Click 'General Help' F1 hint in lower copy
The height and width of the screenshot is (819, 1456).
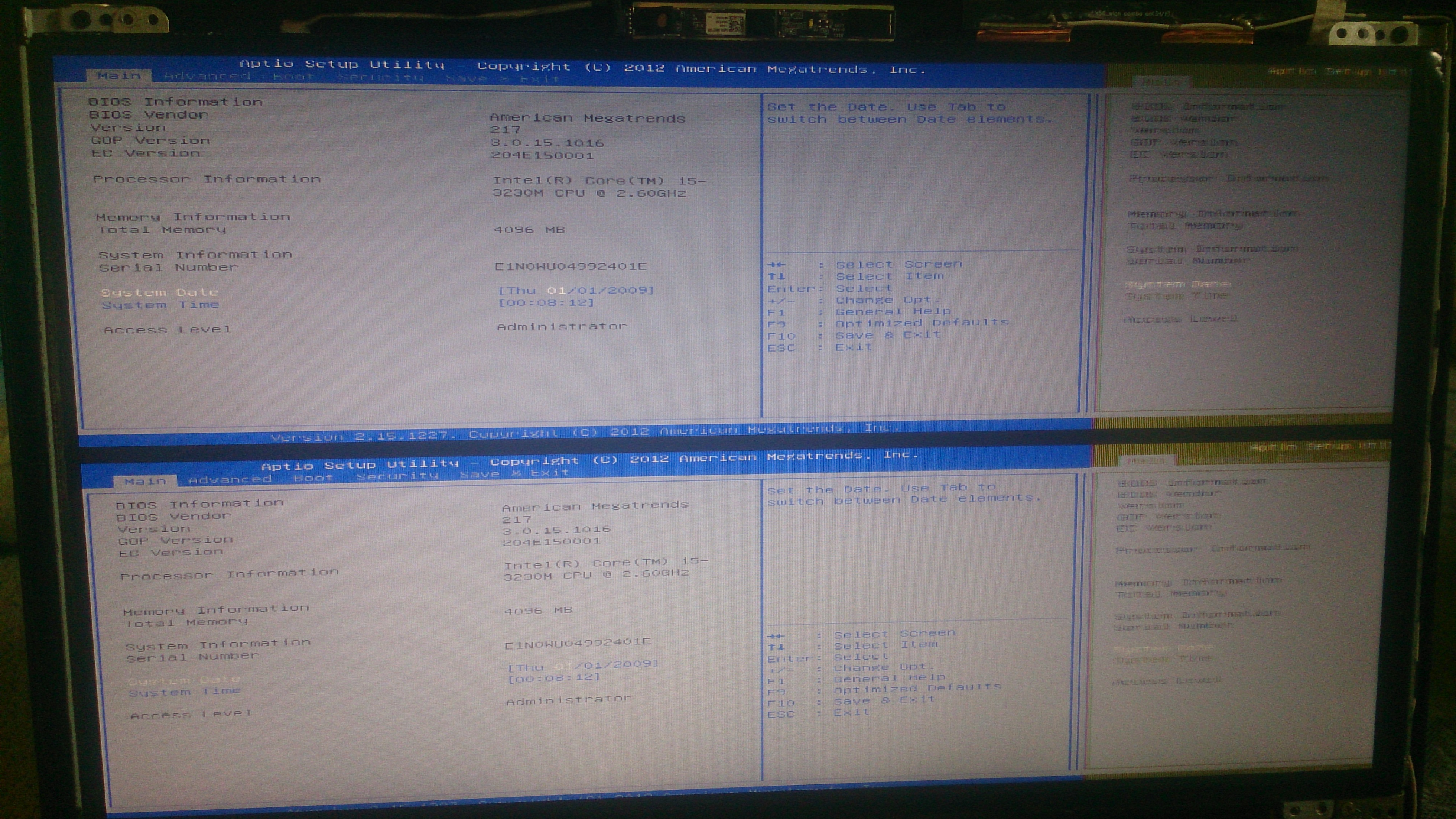(x=889, y=677)
